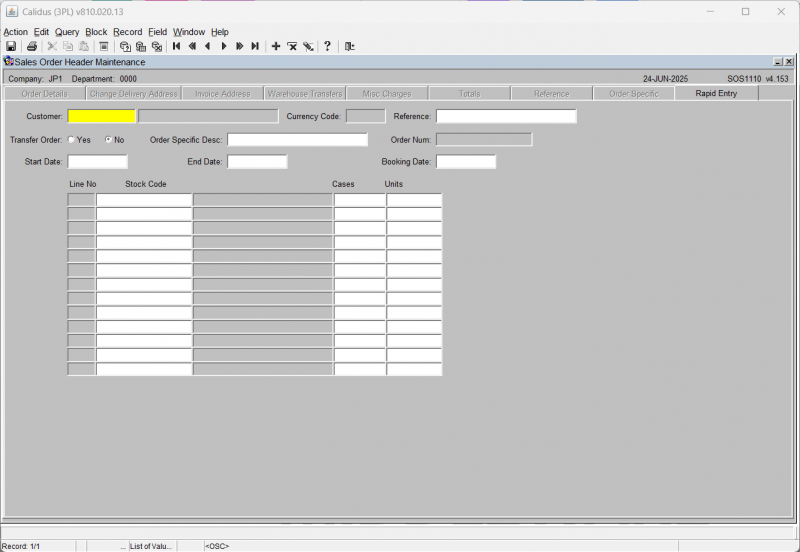Viewport: 800px width, 552px height.
Task: Open the Order Specific tab
Action: tap(634, 94)
